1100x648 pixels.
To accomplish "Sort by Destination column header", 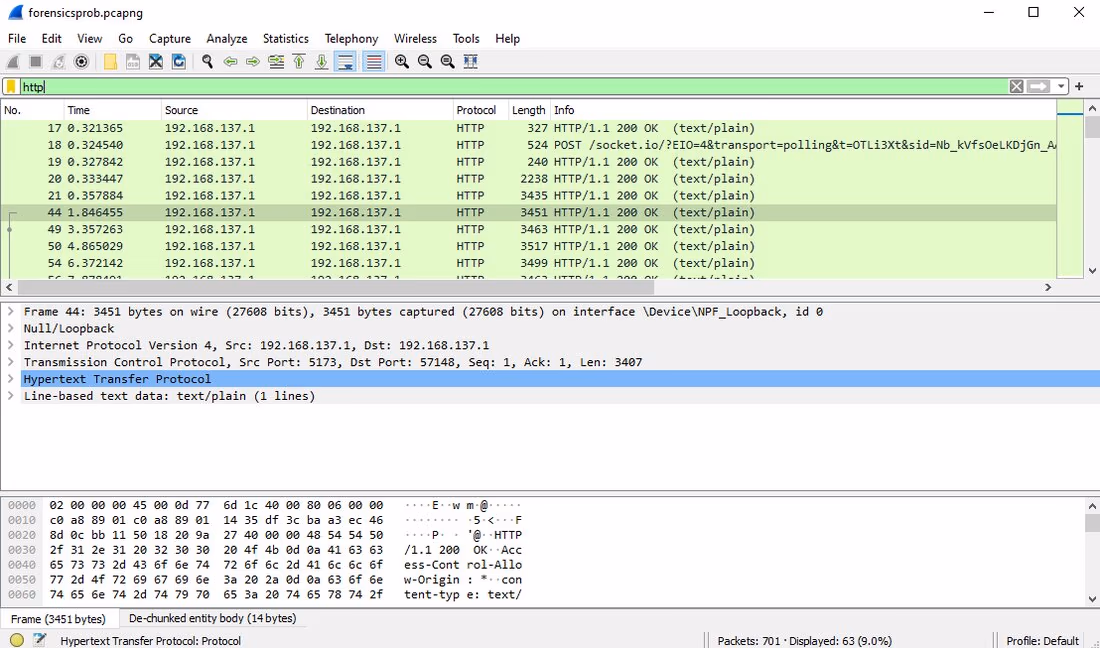I will [380, 110].
